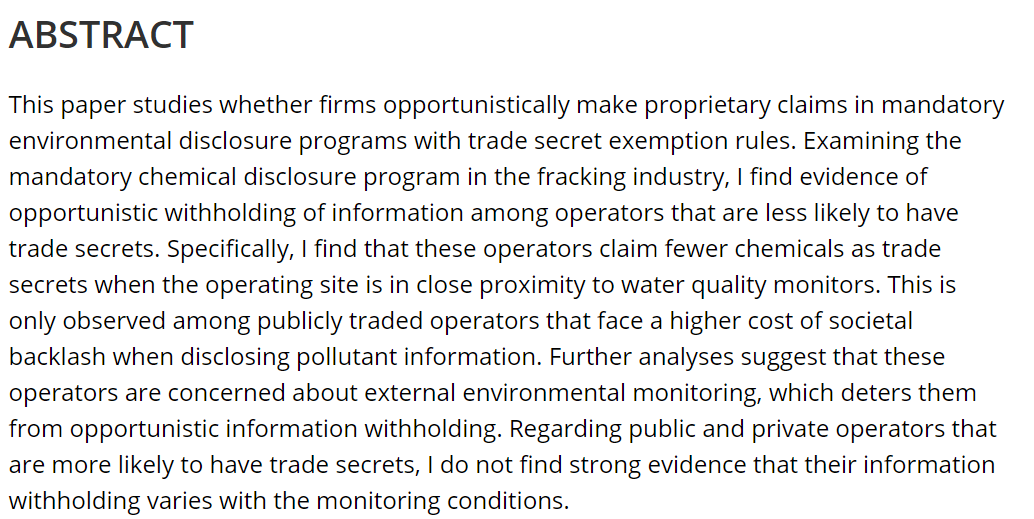This screenshot has width=1034, height=519.
Task: Click the ABSTRACT heading
Action: coord(101,35)
